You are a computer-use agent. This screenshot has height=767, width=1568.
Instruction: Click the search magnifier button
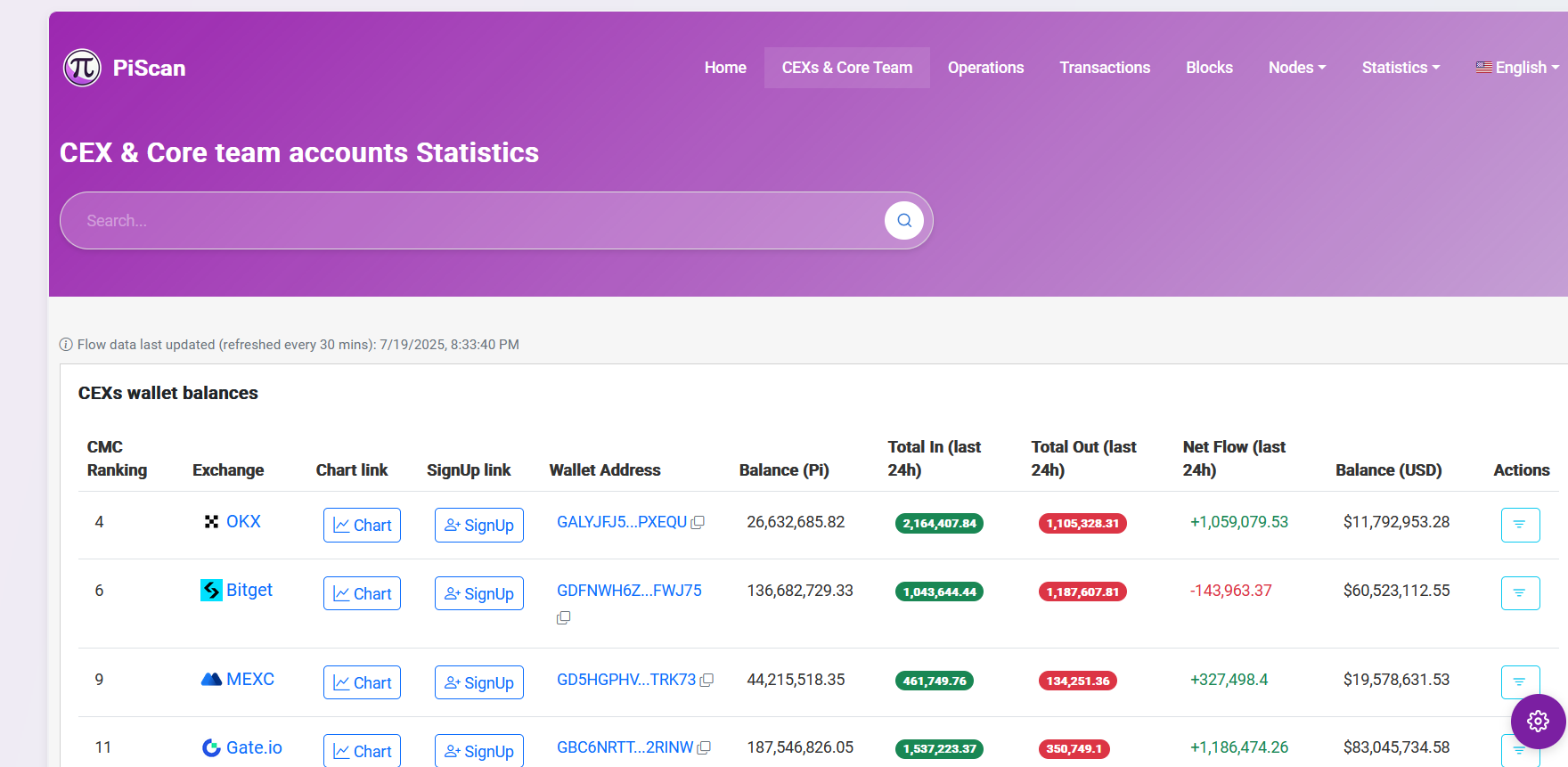[904, 220]
